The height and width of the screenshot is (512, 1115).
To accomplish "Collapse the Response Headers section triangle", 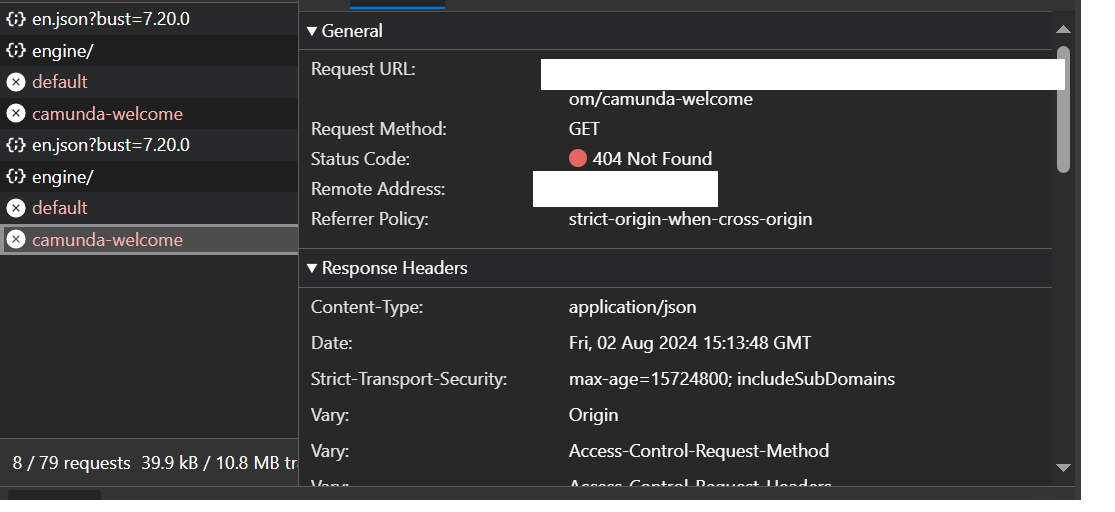I will point(311,268).
